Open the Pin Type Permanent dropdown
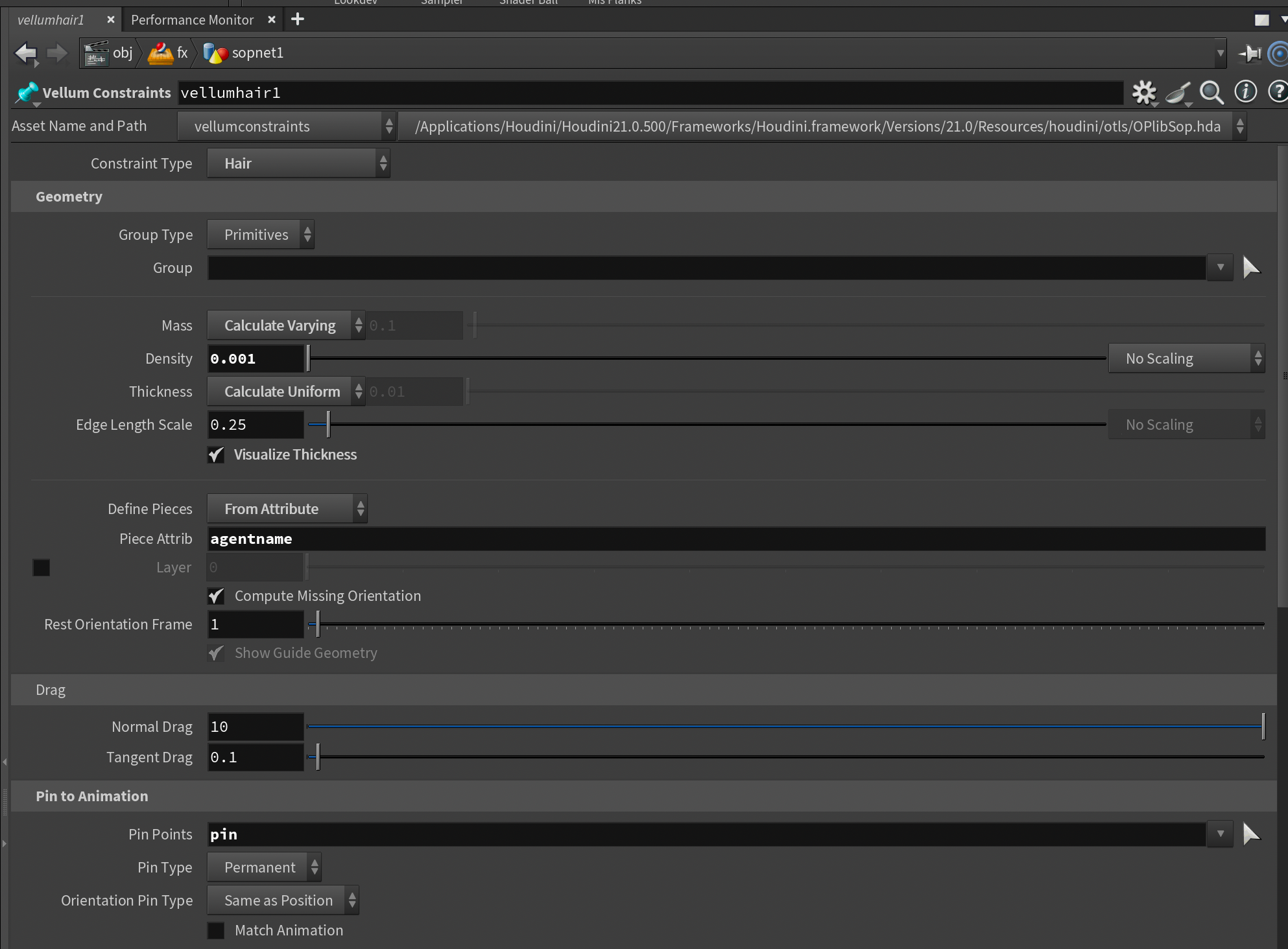The image size is (1288, 949). tap(264, 867)
